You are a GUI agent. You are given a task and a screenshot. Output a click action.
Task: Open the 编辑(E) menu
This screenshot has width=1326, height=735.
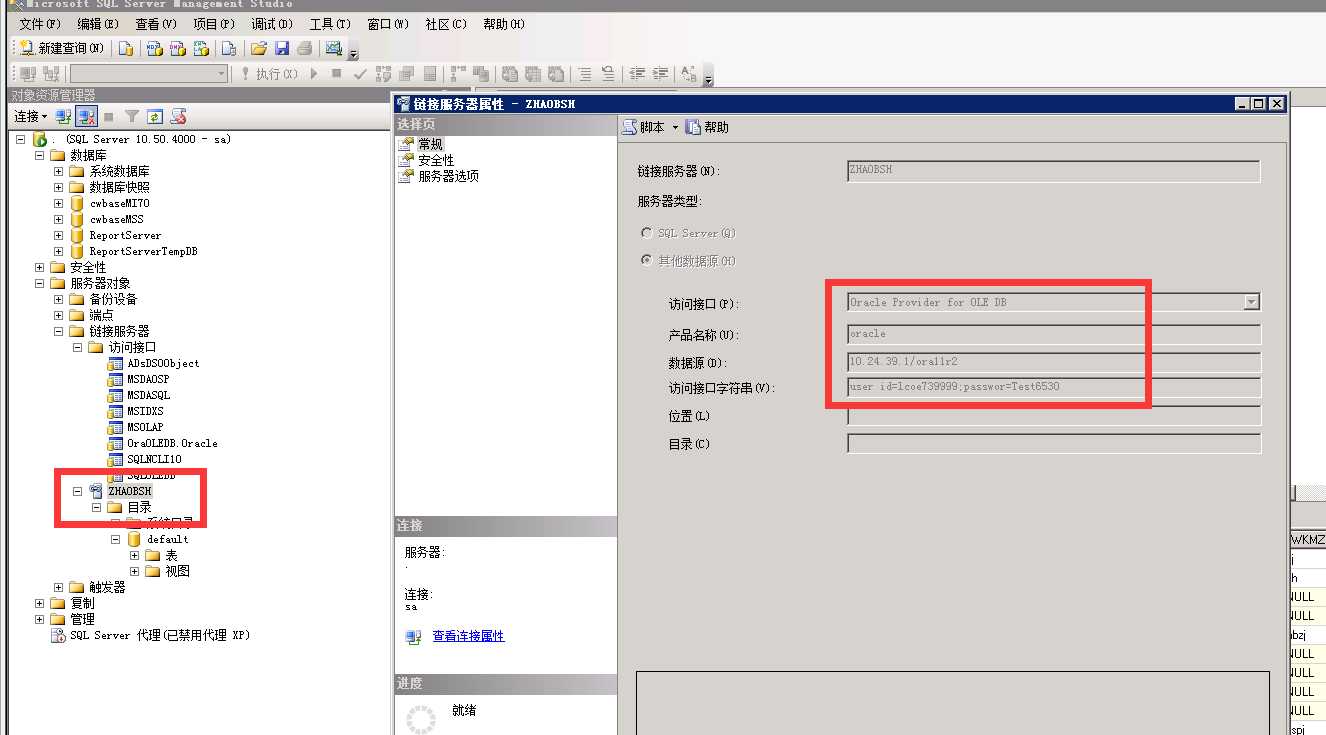(98, 24)
